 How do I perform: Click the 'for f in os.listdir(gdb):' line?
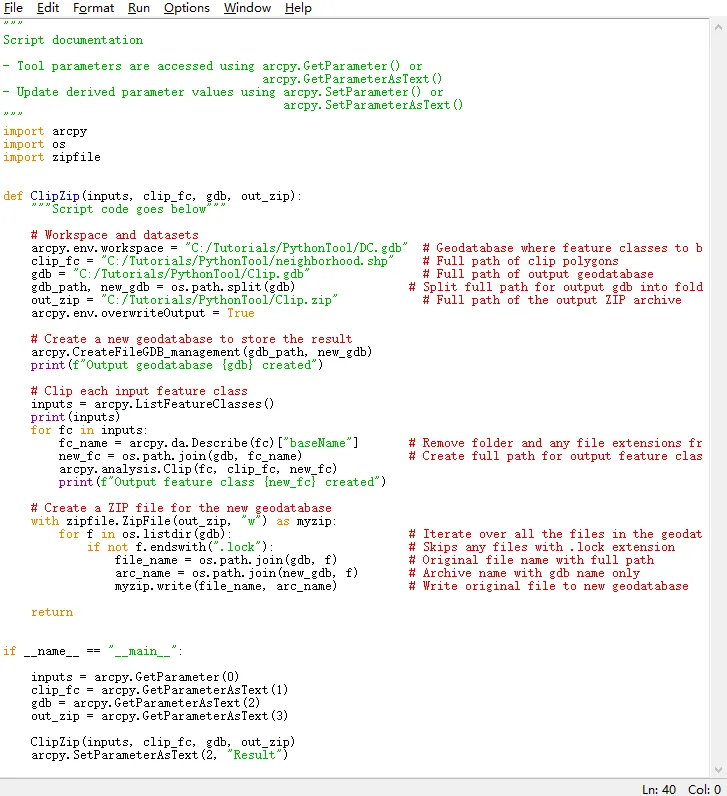tap(145, 534)
